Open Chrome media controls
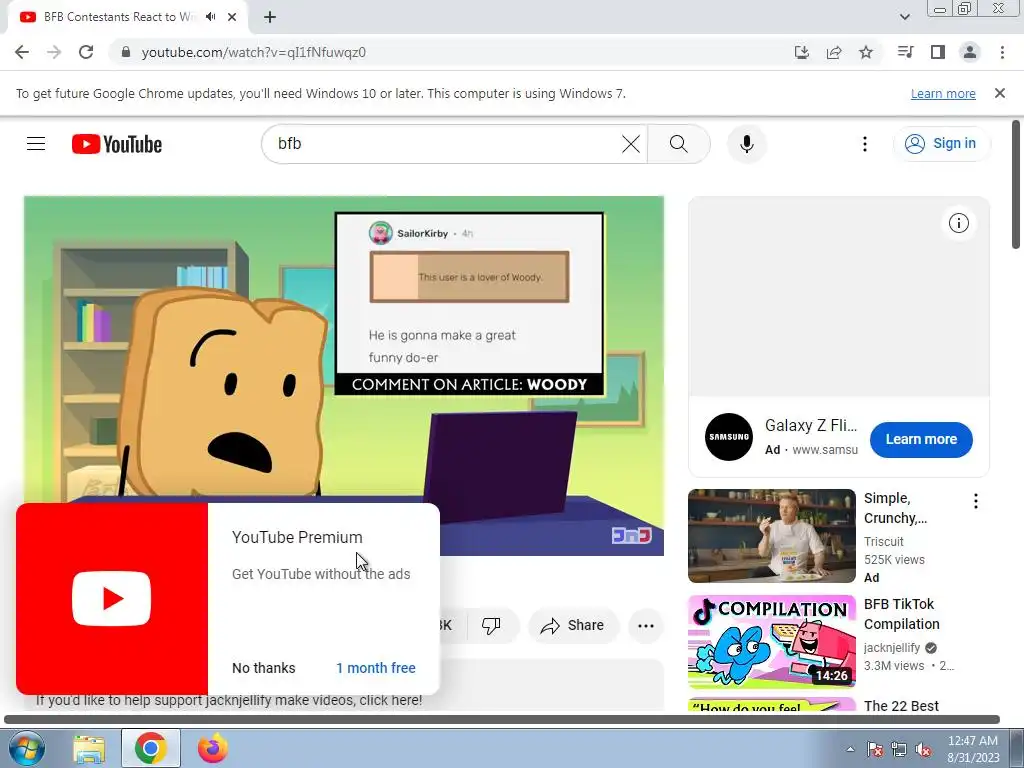This screenshot has width=1024, height=768. [x=905, y=52]
